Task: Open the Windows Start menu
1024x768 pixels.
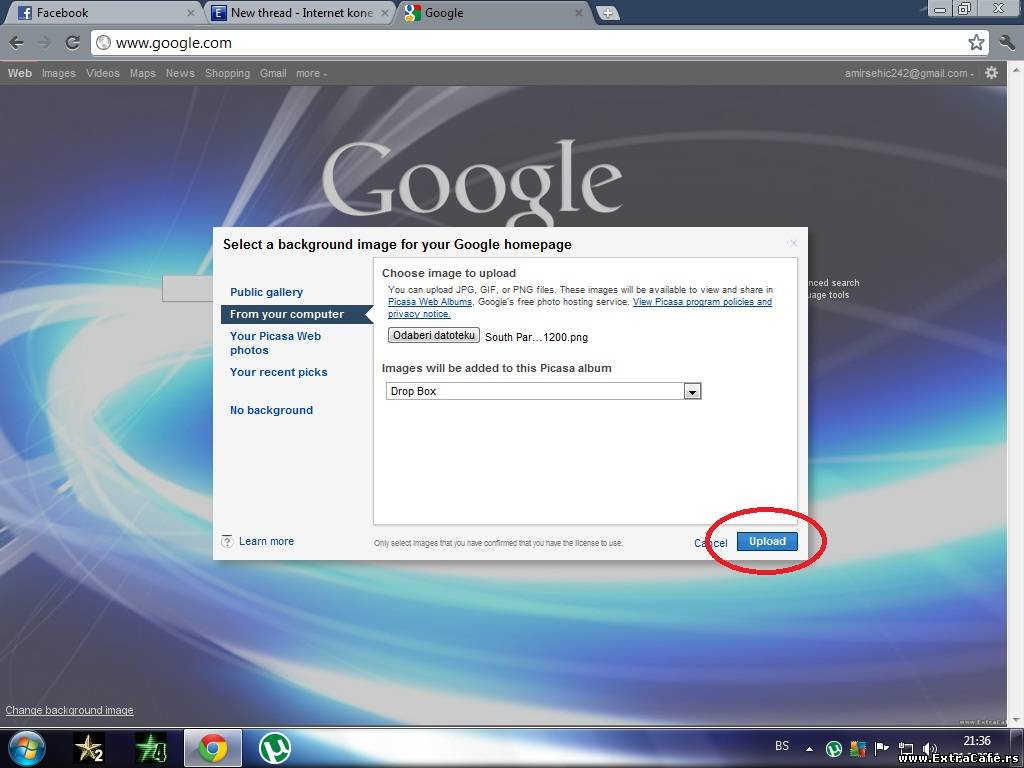Action: click(x=26, y=747)
